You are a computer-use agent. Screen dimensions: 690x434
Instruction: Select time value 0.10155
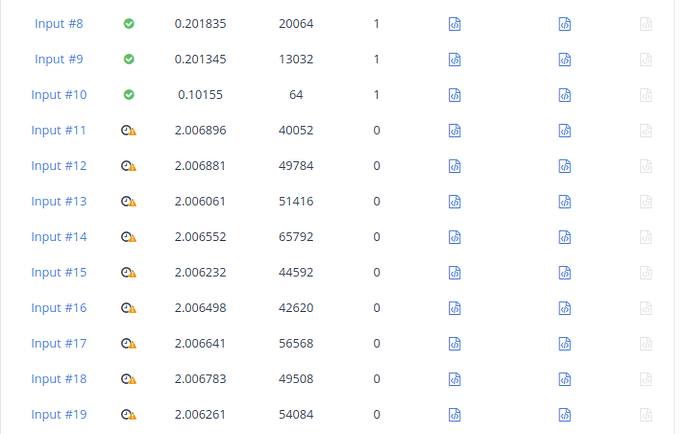pos(200,95)
